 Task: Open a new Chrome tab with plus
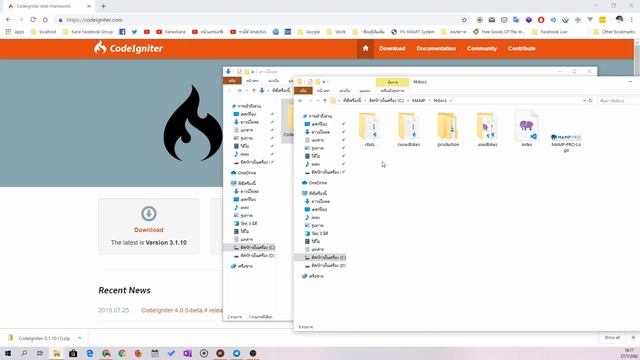[103, 6]
